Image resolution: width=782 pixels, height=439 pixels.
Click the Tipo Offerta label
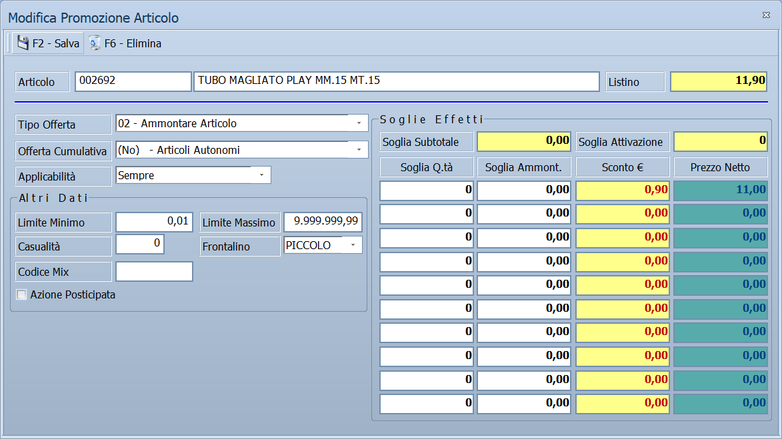tap(63, 124)
